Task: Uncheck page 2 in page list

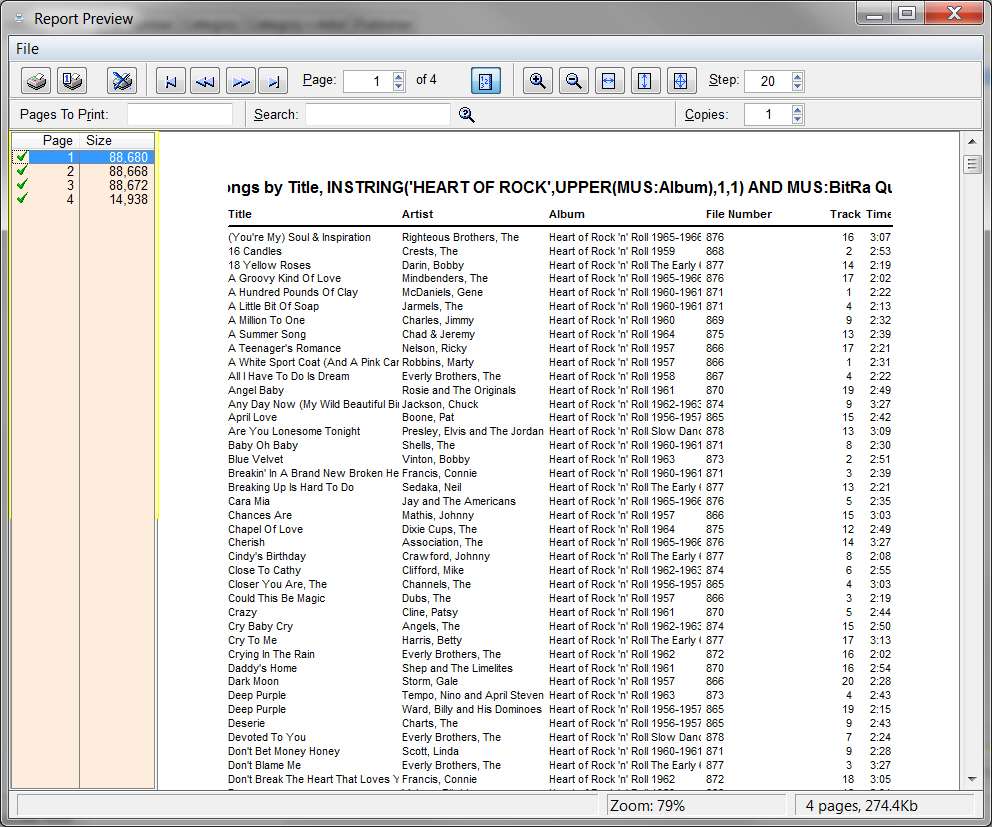Action: (22, 171)
